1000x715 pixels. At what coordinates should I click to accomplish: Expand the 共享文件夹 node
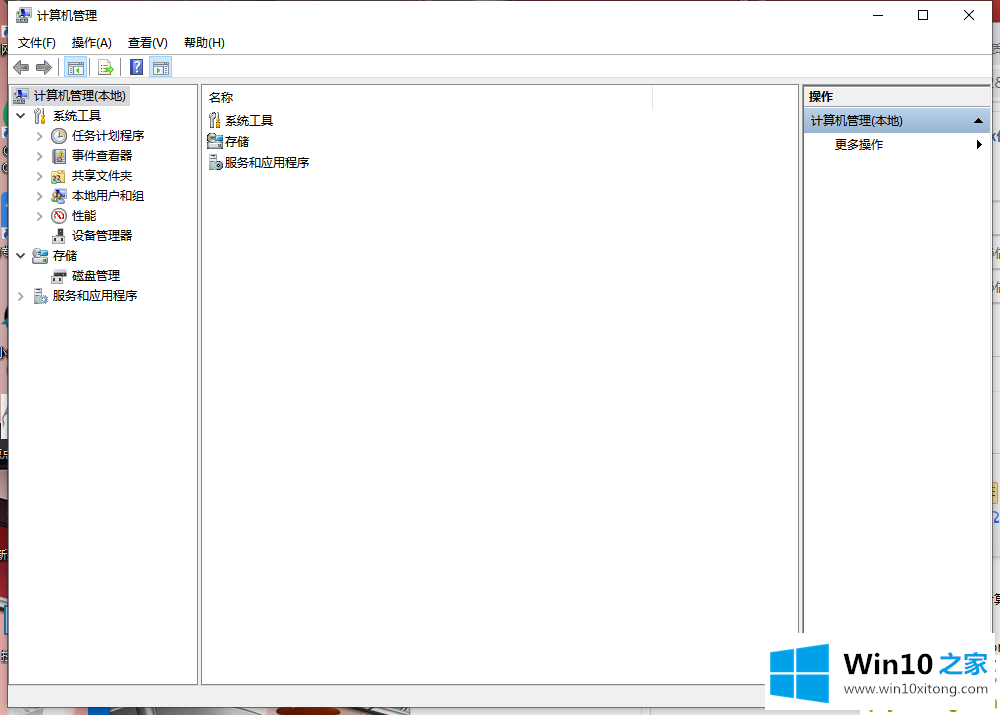[x=40, y=176]
